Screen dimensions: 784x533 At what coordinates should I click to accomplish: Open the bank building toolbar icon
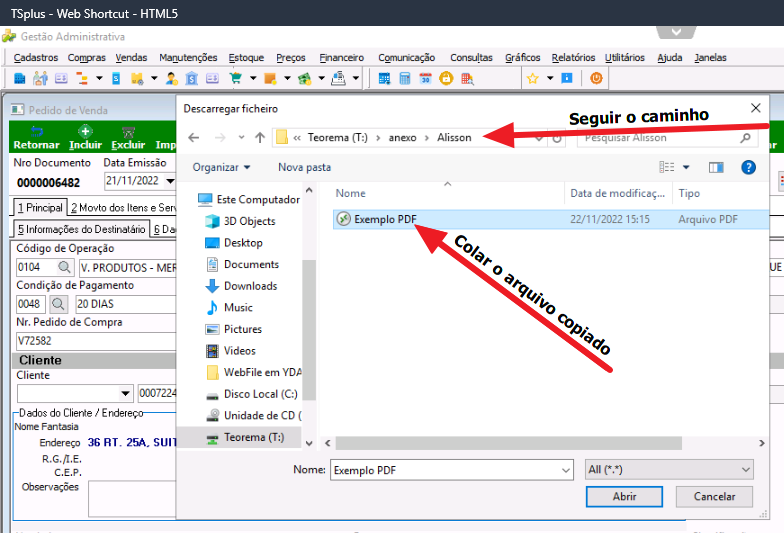point(192,78)
